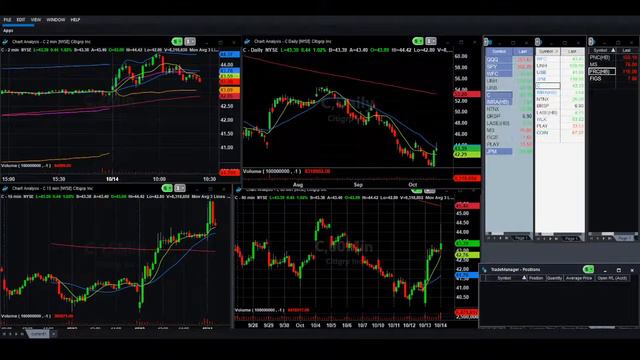Click chart icon of C 60 min window
The height and width of the screenshot is (360, 640).
click(x=239, y=190)
